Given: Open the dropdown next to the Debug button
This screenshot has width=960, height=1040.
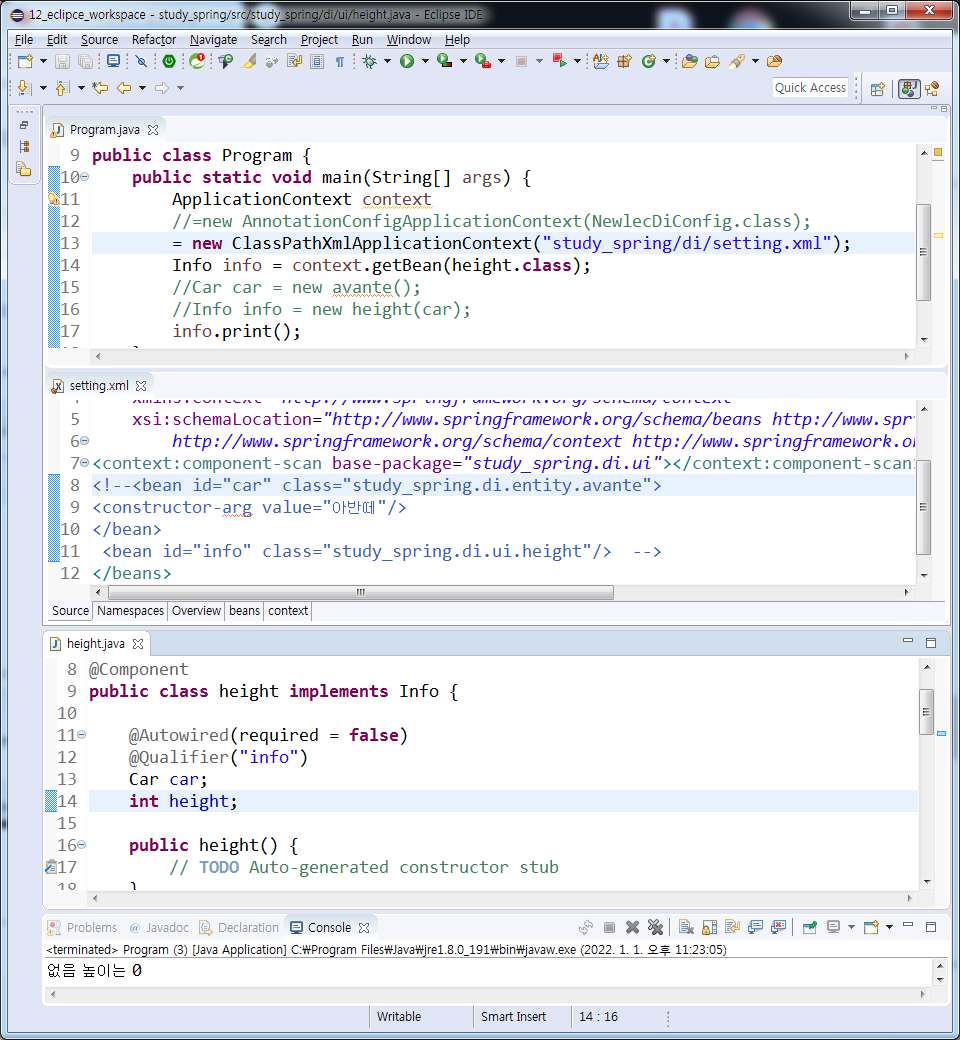Looking at the screenshot, I should (387, 62).
